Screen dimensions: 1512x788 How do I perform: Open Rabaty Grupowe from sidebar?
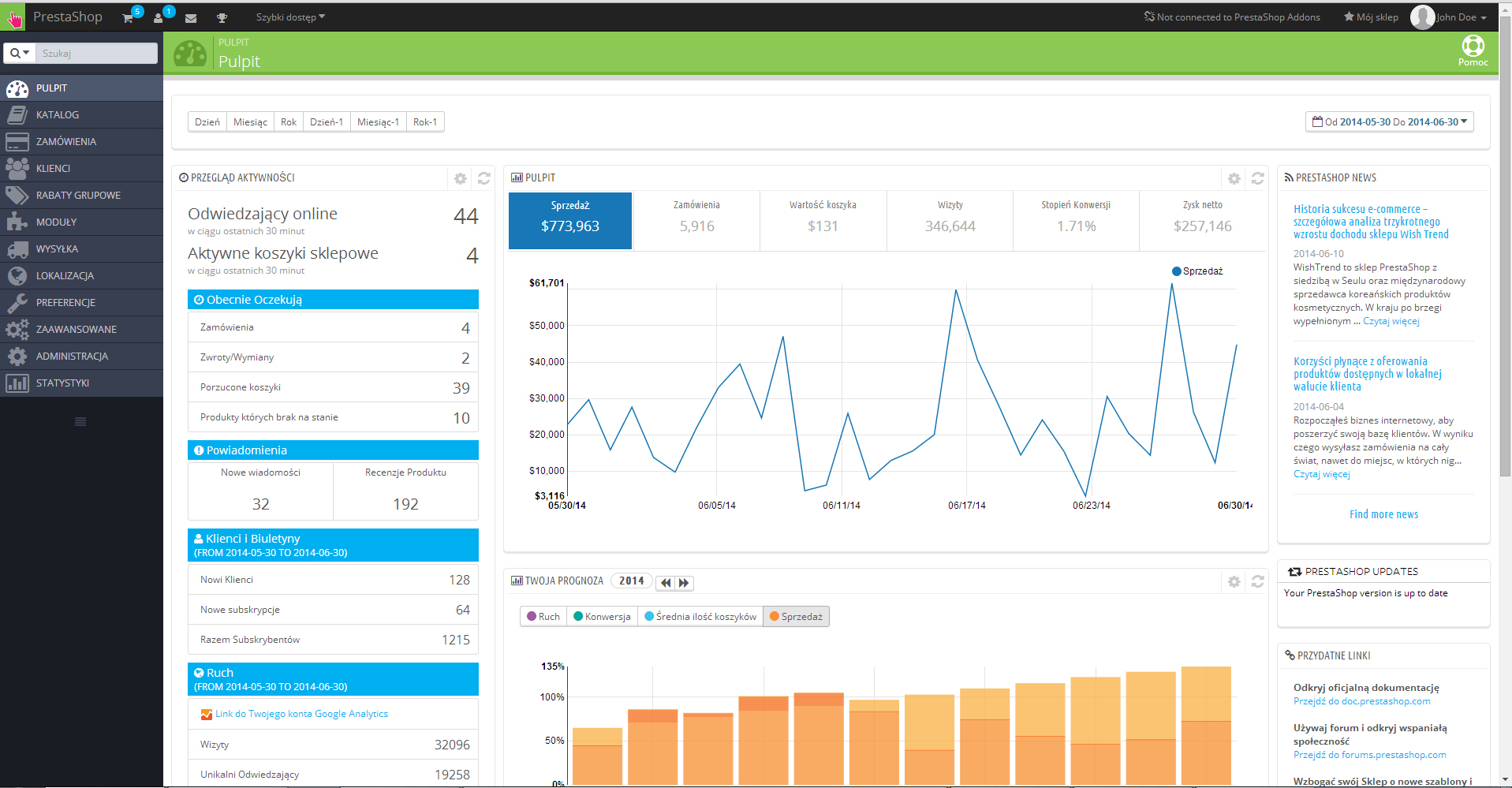(x=81, y=196)
